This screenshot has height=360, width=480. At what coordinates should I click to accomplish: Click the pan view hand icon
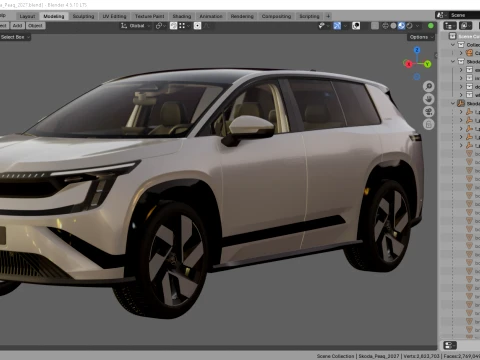[429, 99]
